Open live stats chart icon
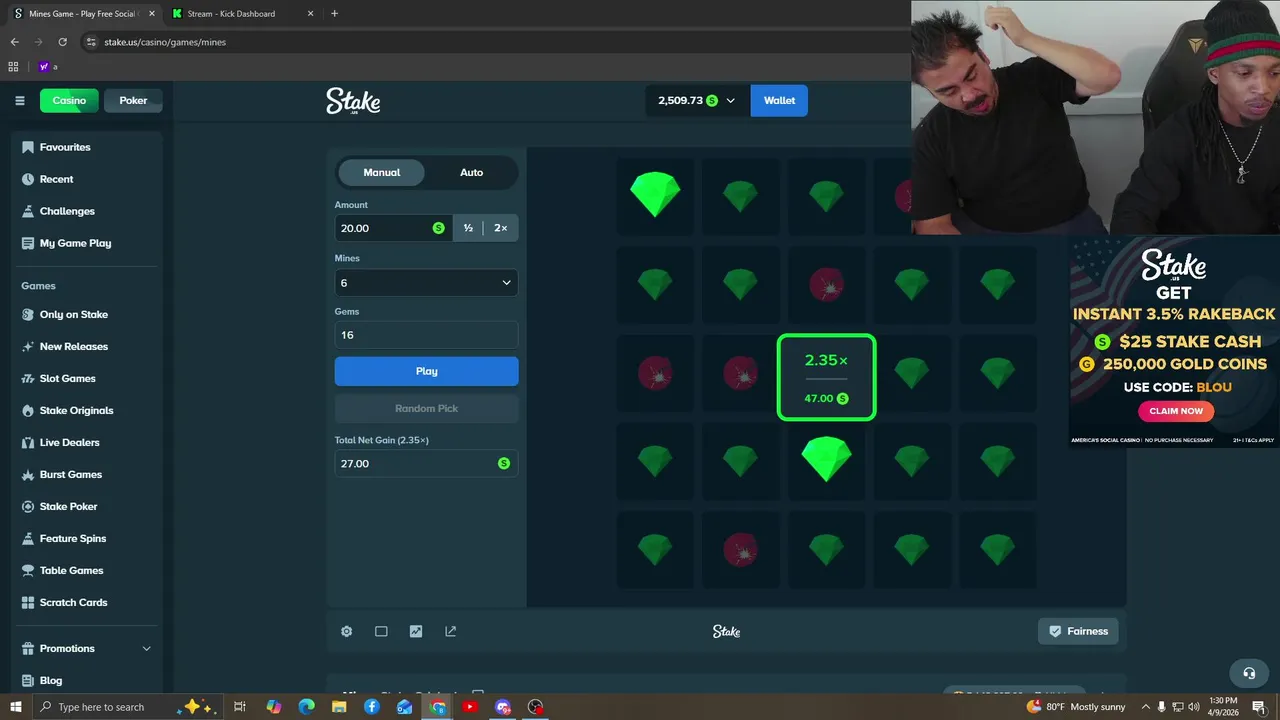The height and width of the screenshot is (720, 1280). 416,631
